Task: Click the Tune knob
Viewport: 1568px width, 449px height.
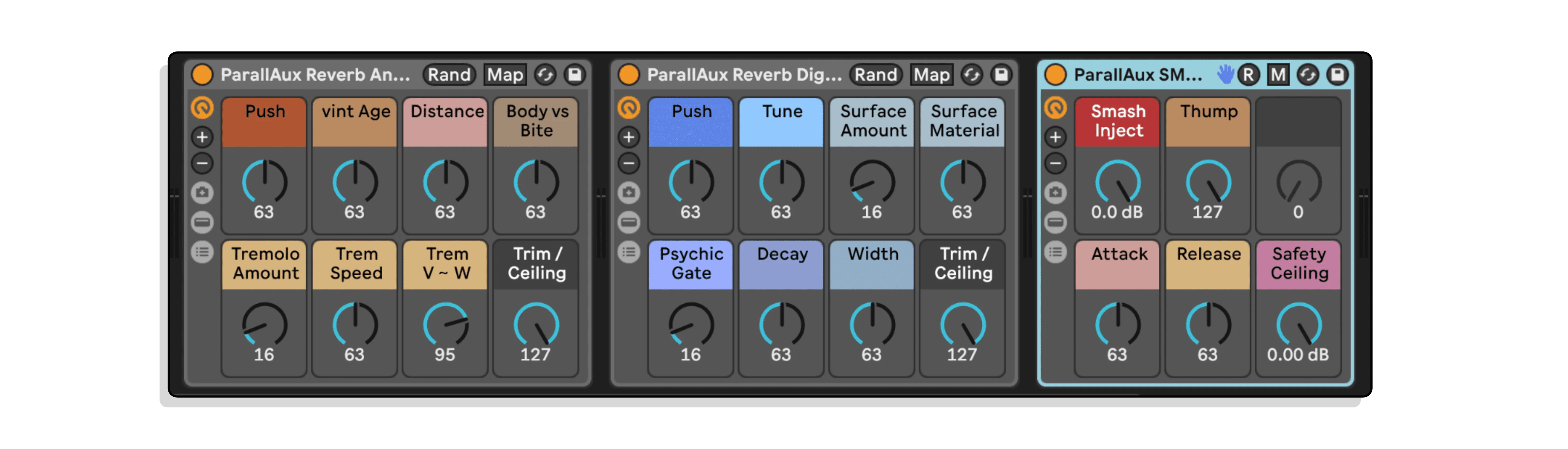Action: click(x=782, y=182)
